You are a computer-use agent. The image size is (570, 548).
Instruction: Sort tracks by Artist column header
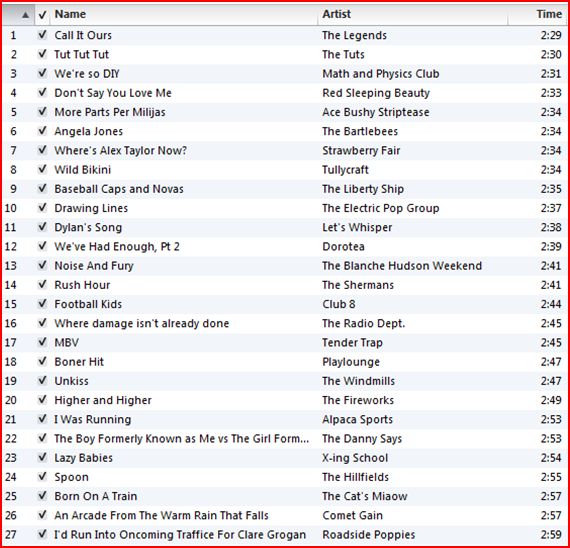point(413,14)
